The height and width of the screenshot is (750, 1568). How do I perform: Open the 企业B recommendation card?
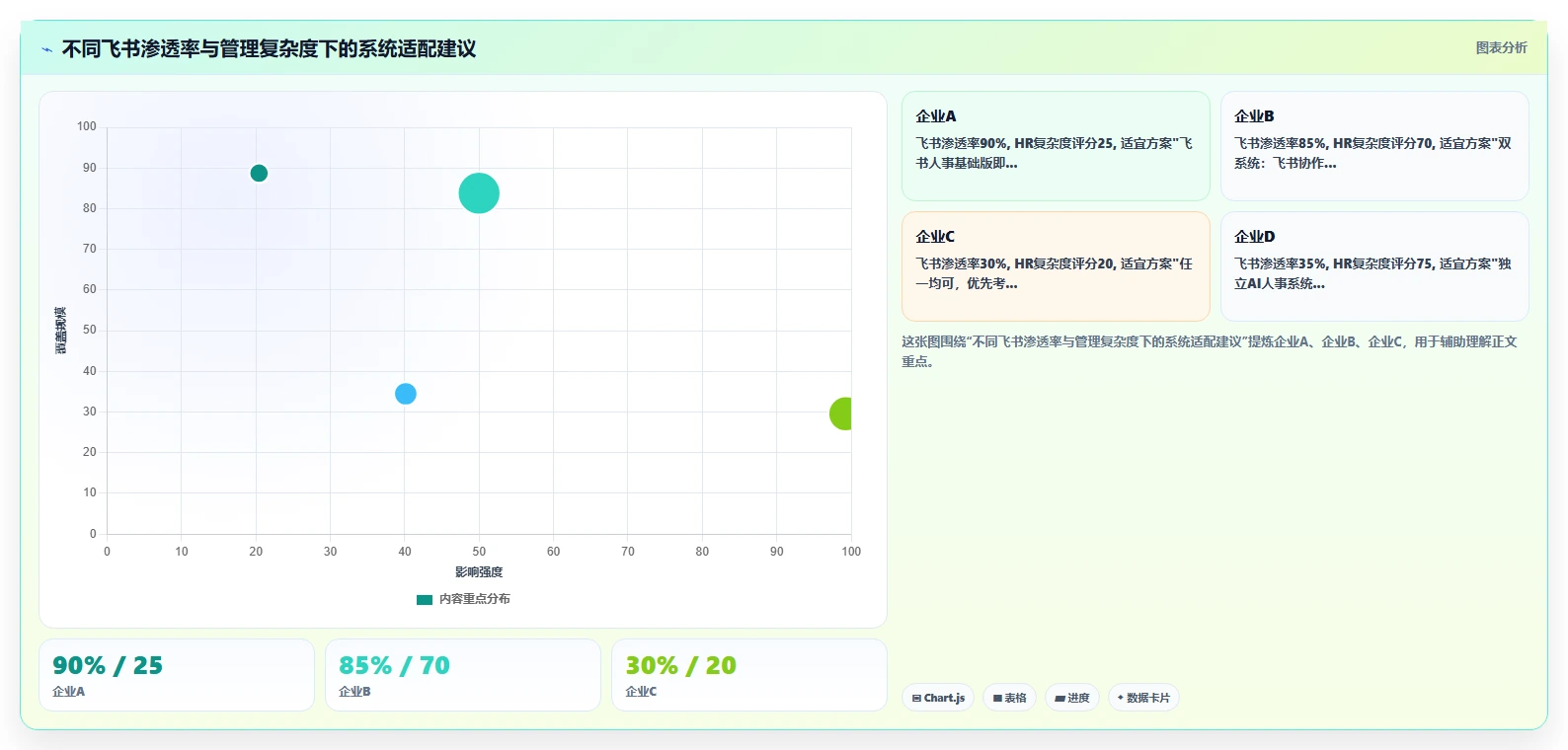1374,146
